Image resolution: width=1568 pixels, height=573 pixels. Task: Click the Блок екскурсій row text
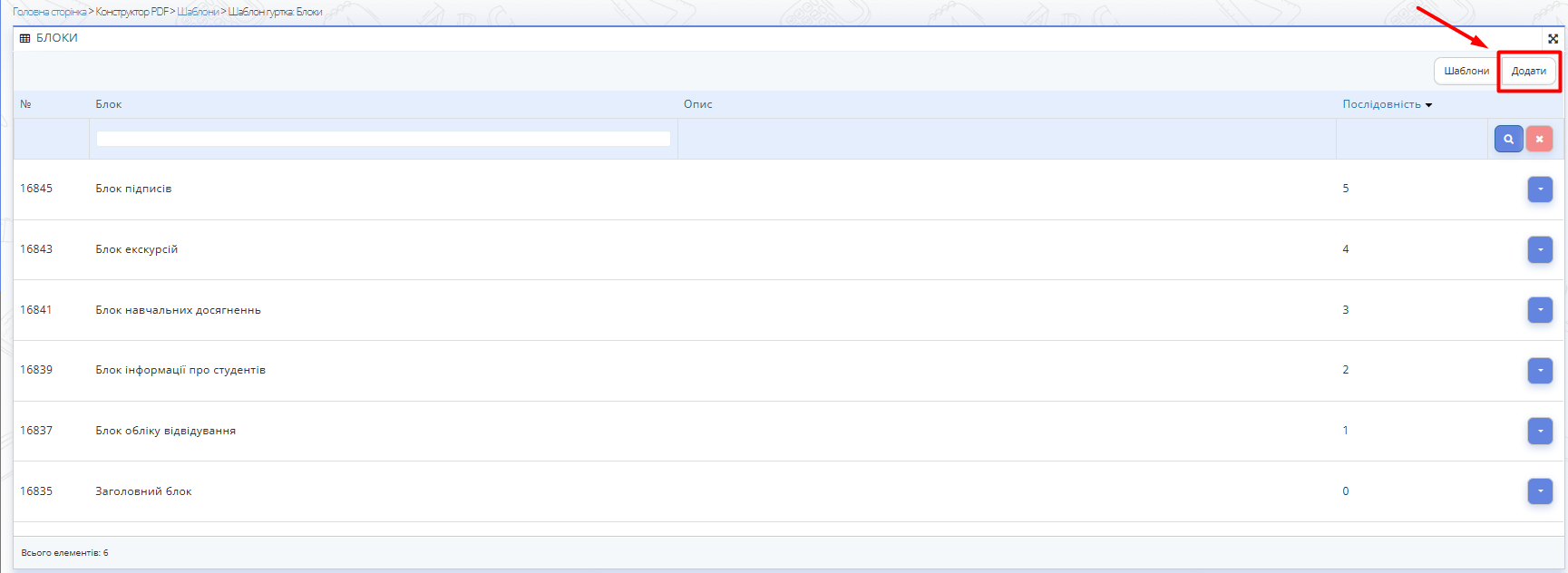click(136, 249)
